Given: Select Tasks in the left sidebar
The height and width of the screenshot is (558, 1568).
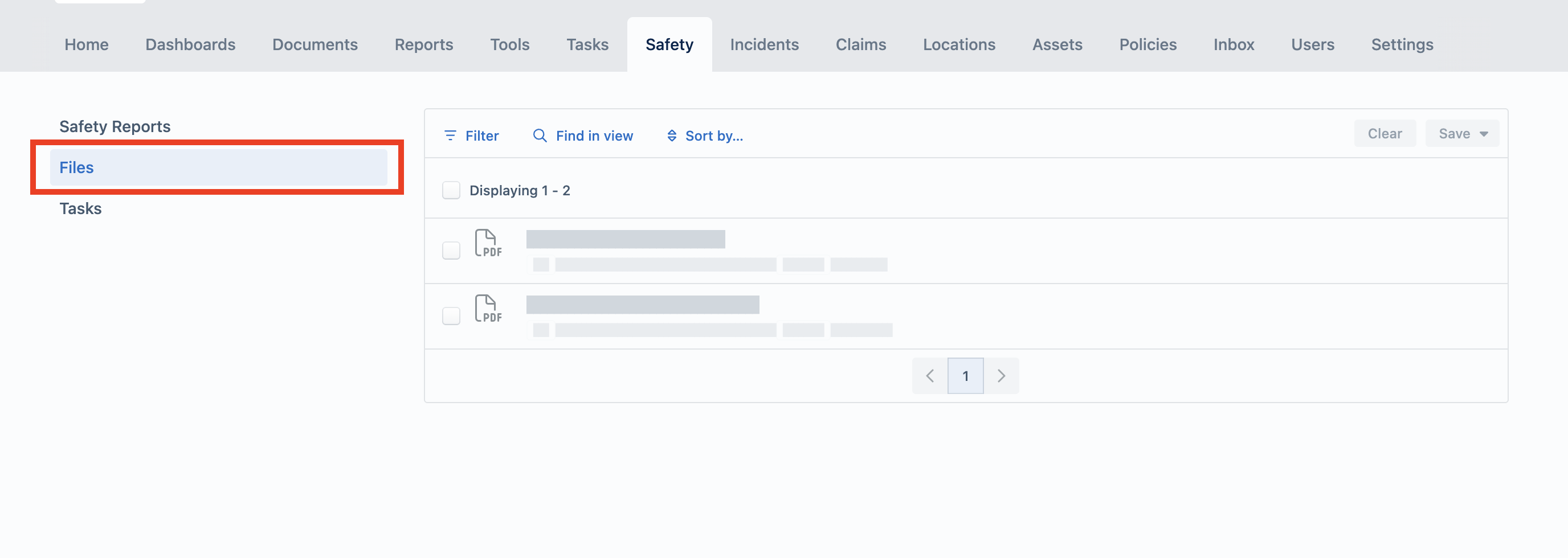Looking at the screenshot, I should 80,208.
